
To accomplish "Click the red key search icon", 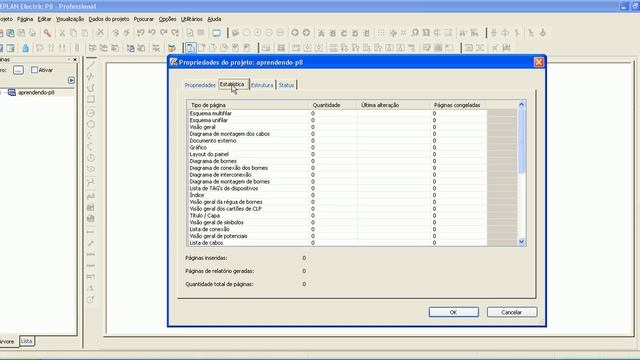I will pos(47,33).
